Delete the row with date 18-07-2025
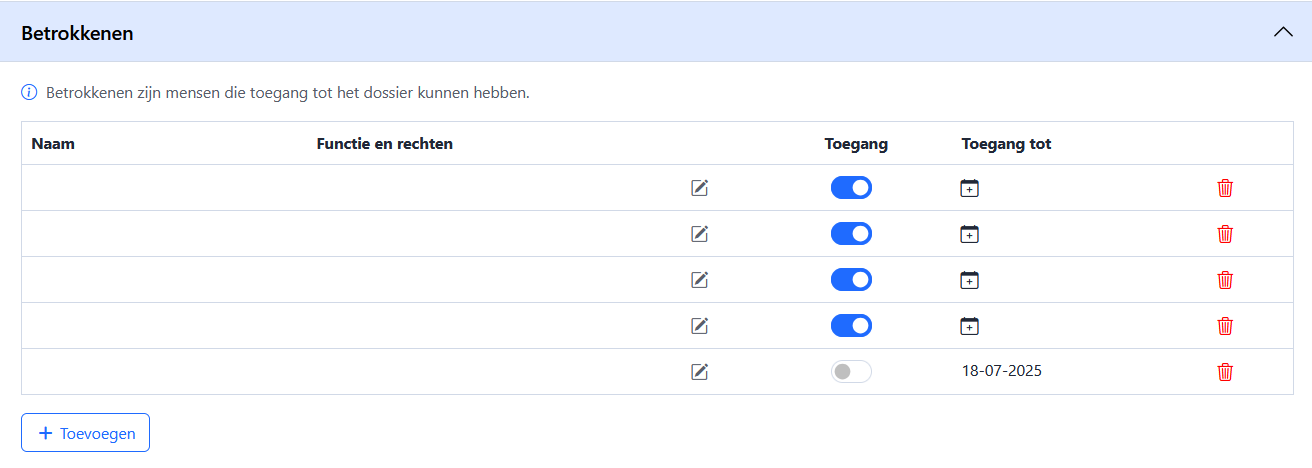This screenshot has height=468, width=1312. 1225,372
